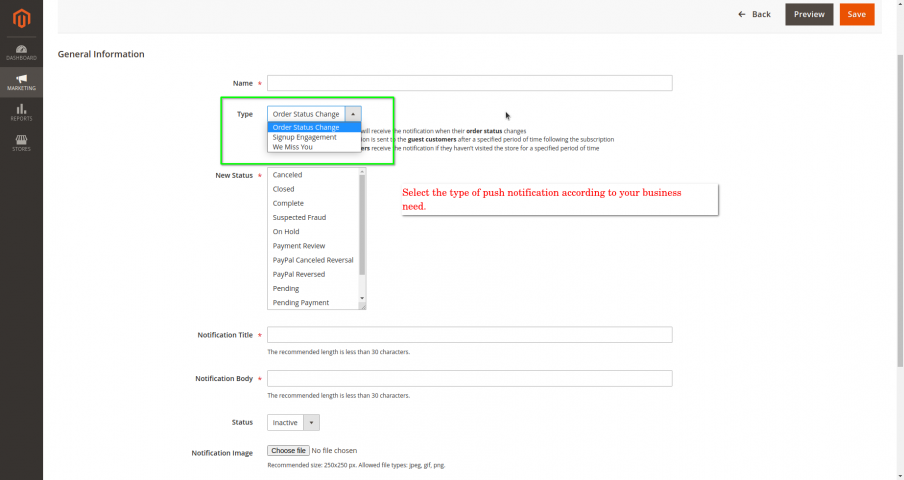Open the Marketing sidebar icon

click(x=21, y=82)
